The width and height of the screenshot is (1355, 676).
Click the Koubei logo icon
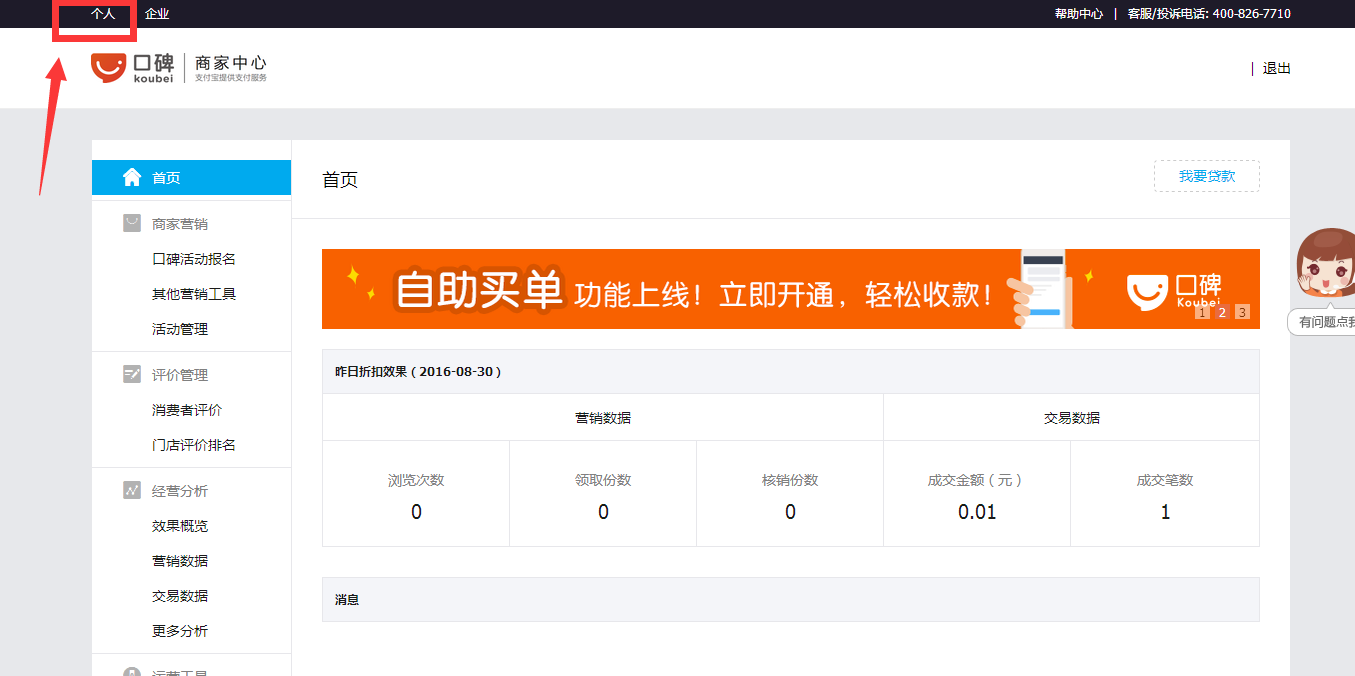point(108,67)
